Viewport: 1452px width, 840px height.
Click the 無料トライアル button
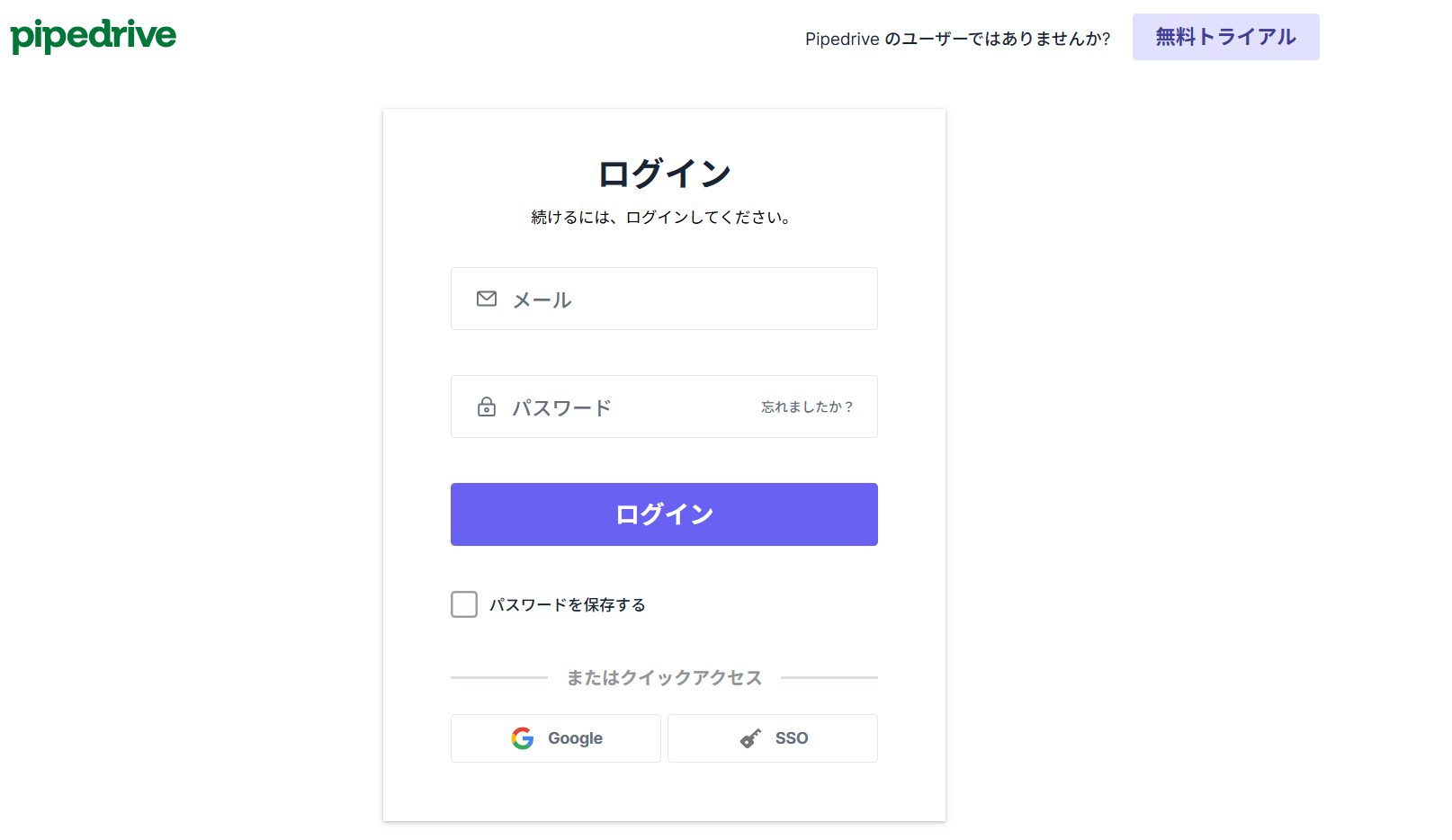coord(1224,37)
